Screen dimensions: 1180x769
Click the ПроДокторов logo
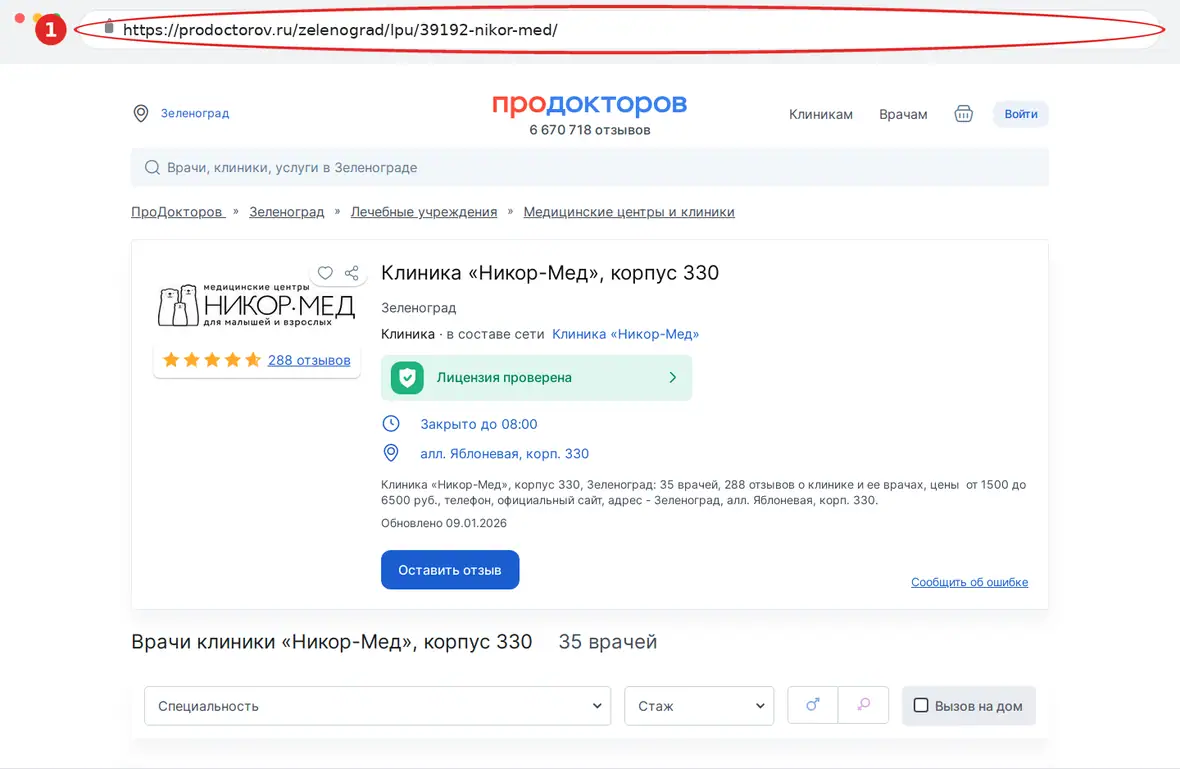(x=589, y=104)
